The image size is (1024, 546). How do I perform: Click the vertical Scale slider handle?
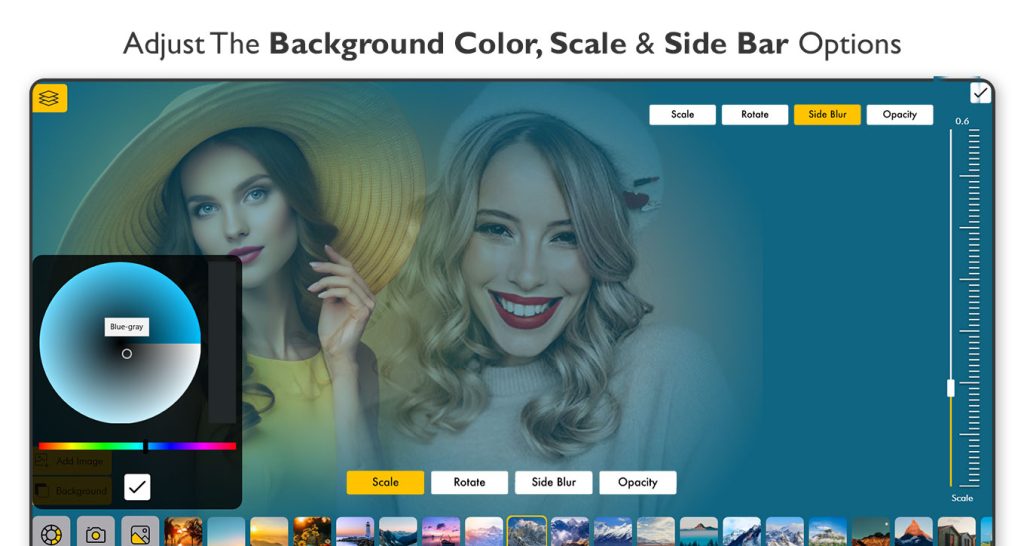[951, 388]
